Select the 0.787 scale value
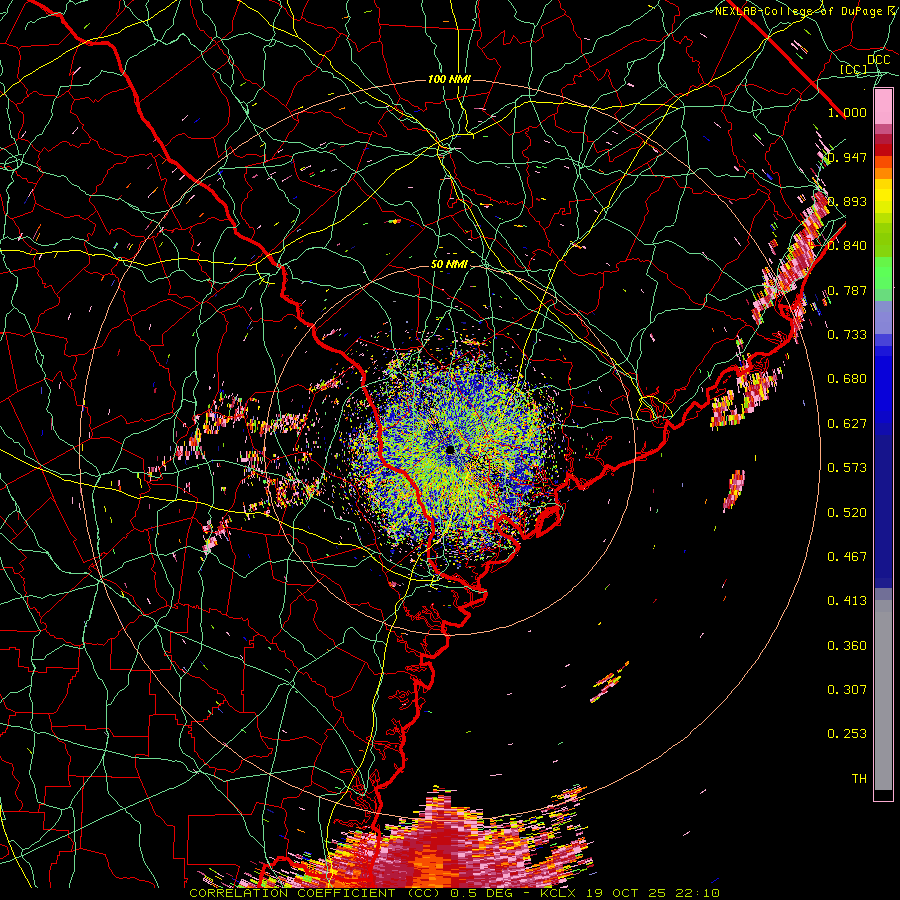 [847, 290]
